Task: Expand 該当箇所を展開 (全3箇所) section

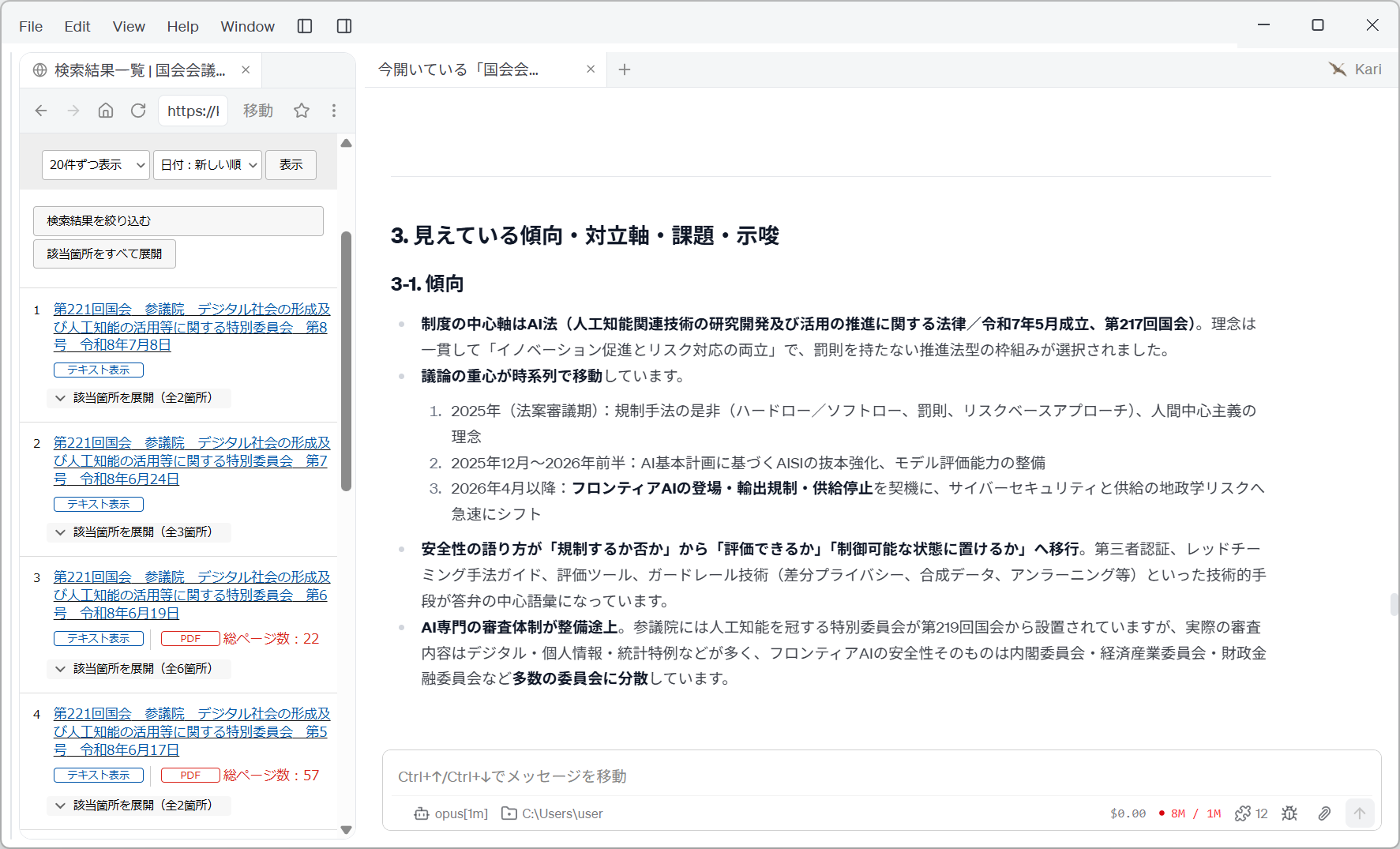Action: coord(139,532)
